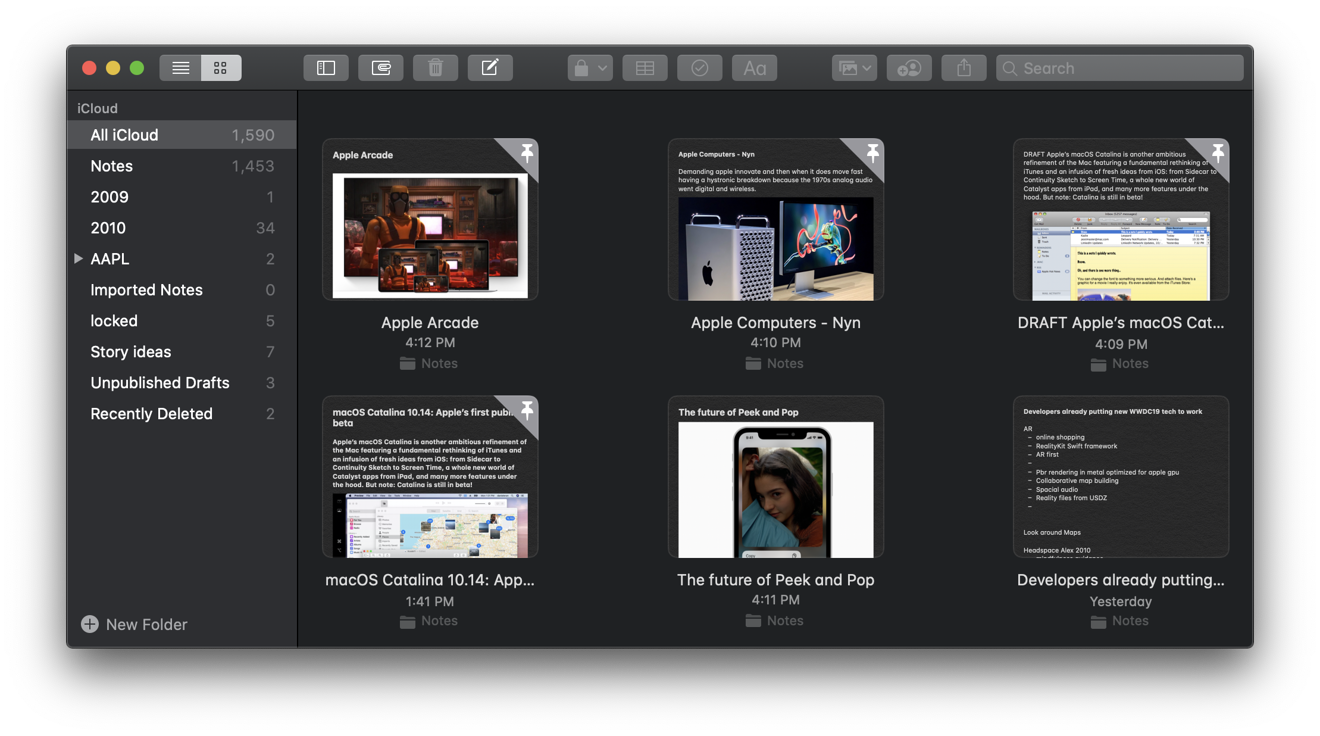Click the pin on DRAFT Apple's macOS note
1320x736 pixels.
tap(1217, 153)
